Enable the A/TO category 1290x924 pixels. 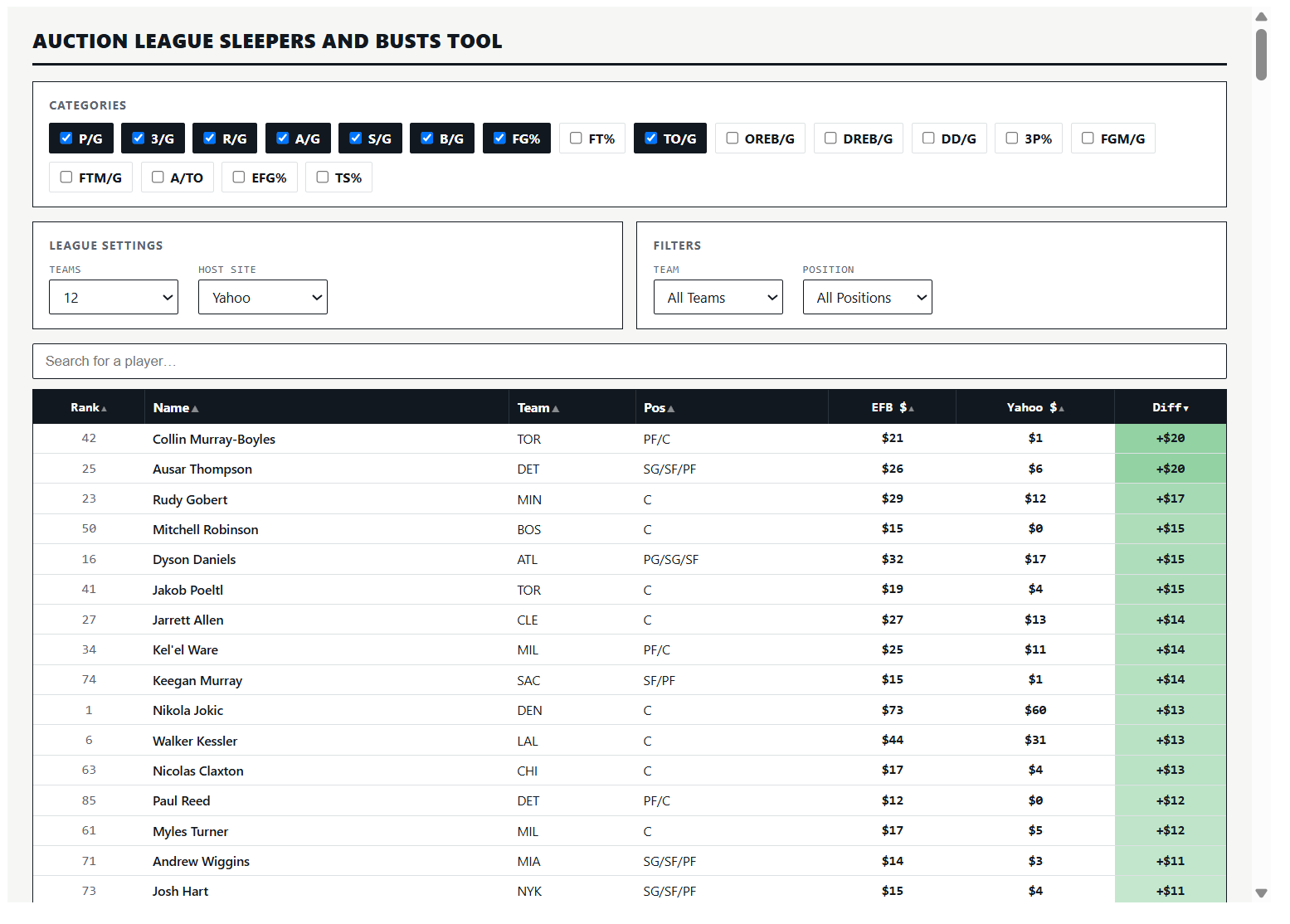coord(158,178)
